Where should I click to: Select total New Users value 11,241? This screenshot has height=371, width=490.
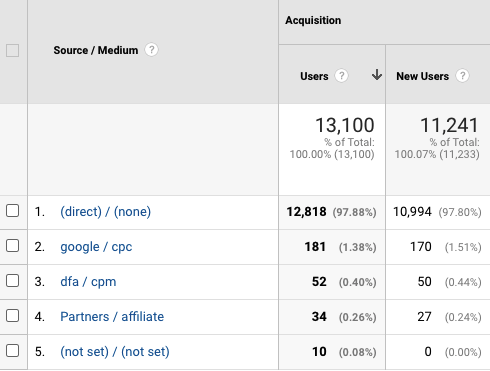(449, 125)
